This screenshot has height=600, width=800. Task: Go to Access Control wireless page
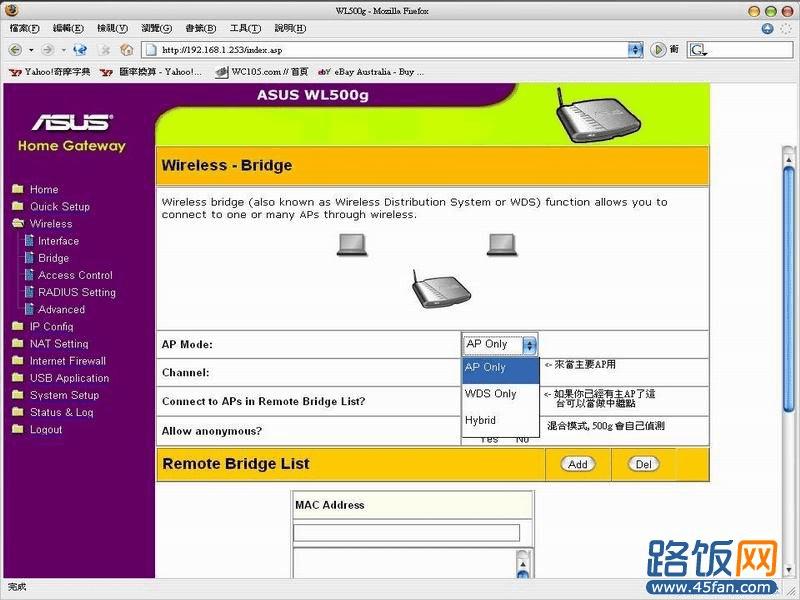tap(75, 275)
